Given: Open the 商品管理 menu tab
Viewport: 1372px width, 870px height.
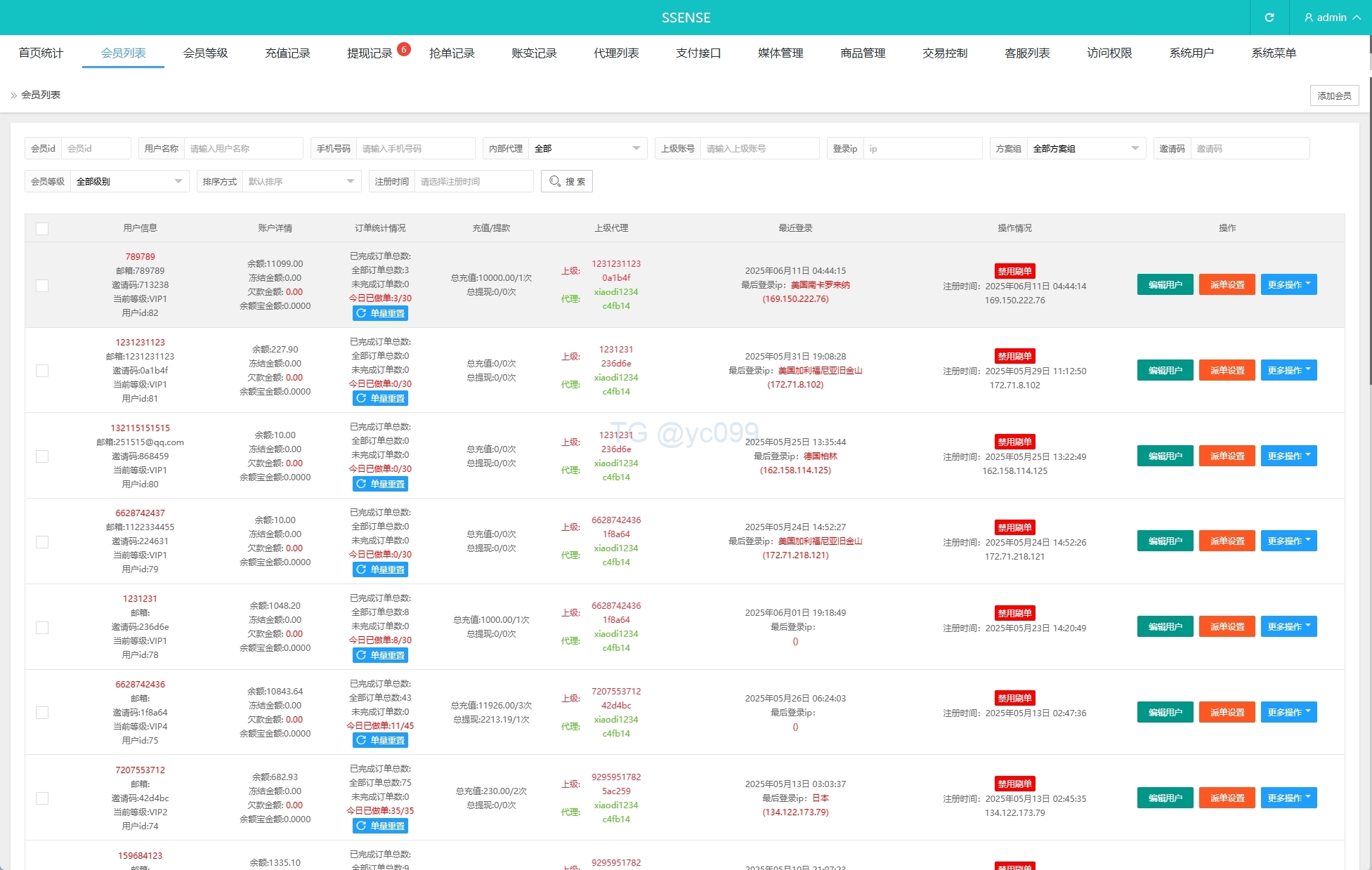Looking at the screenshot, I should (x=862, y=53).
